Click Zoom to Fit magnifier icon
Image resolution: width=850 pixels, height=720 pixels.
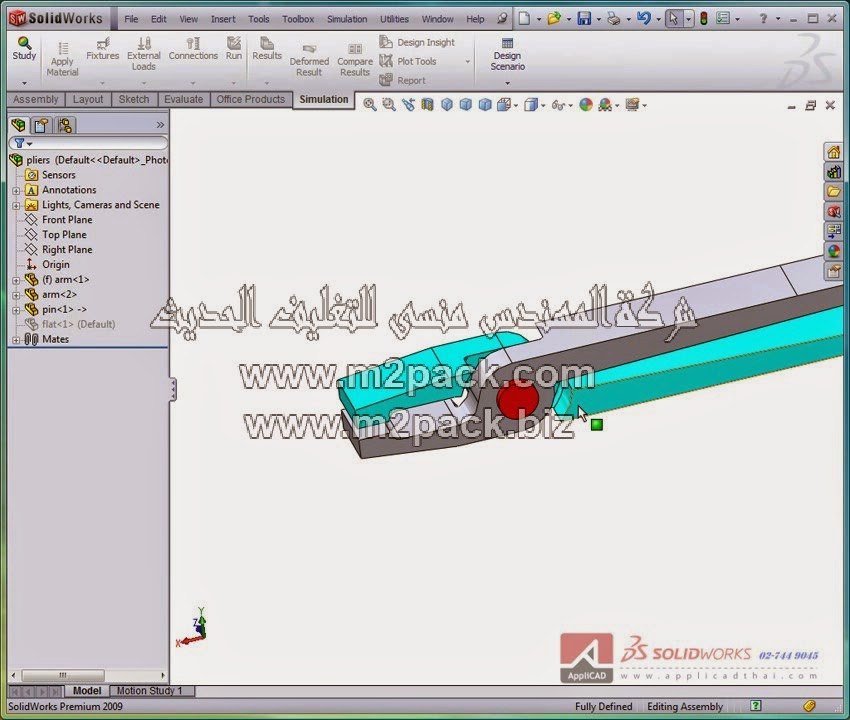(370, 105)
